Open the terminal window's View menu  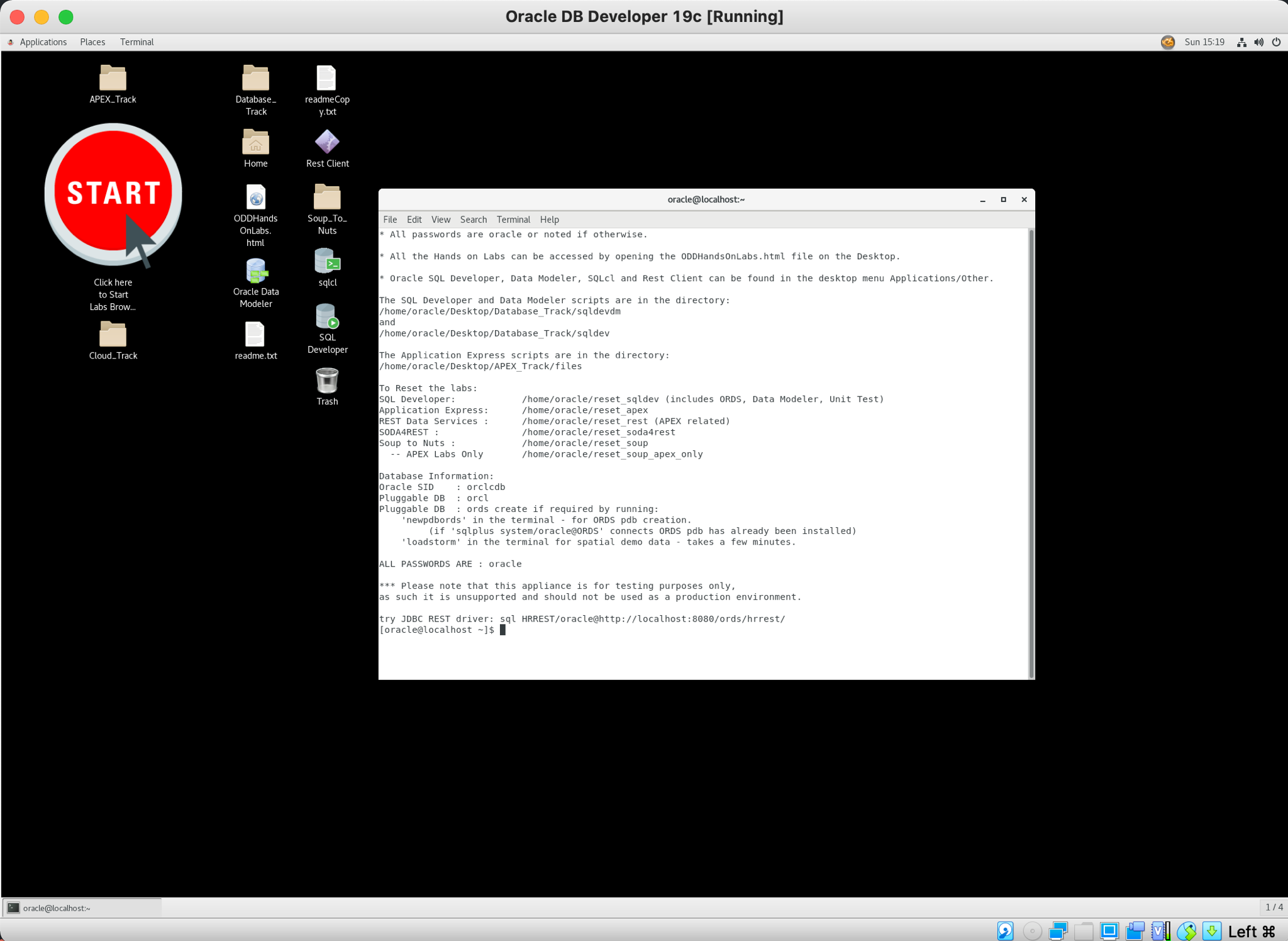[x=441, y=220]
